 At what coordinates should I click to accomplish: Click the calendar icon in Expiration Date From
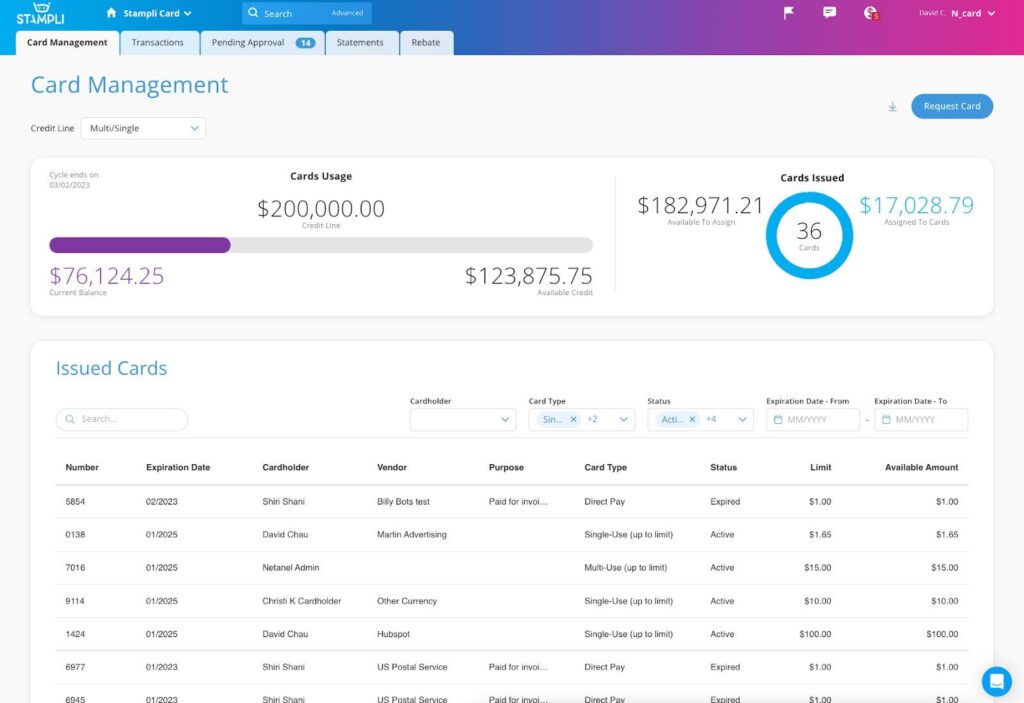coord(778,419)
